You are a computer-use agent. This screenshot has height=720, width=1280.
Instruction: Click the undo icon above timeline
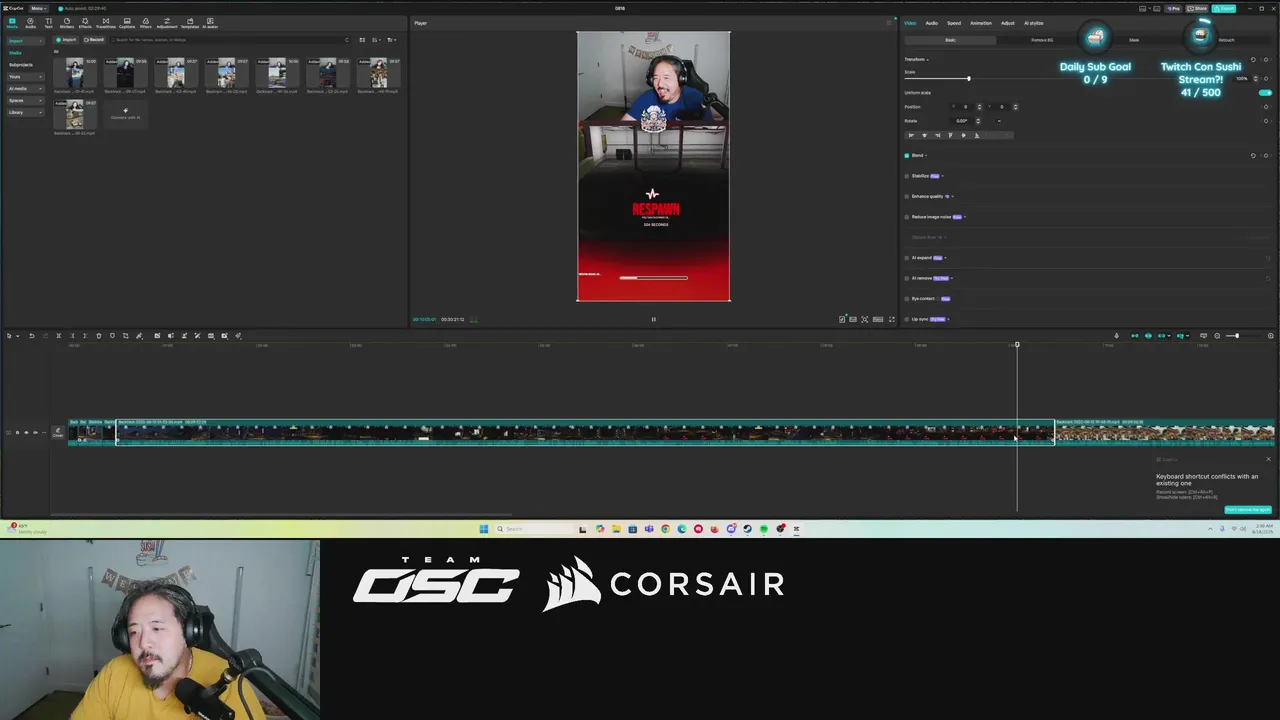[31, 336]
